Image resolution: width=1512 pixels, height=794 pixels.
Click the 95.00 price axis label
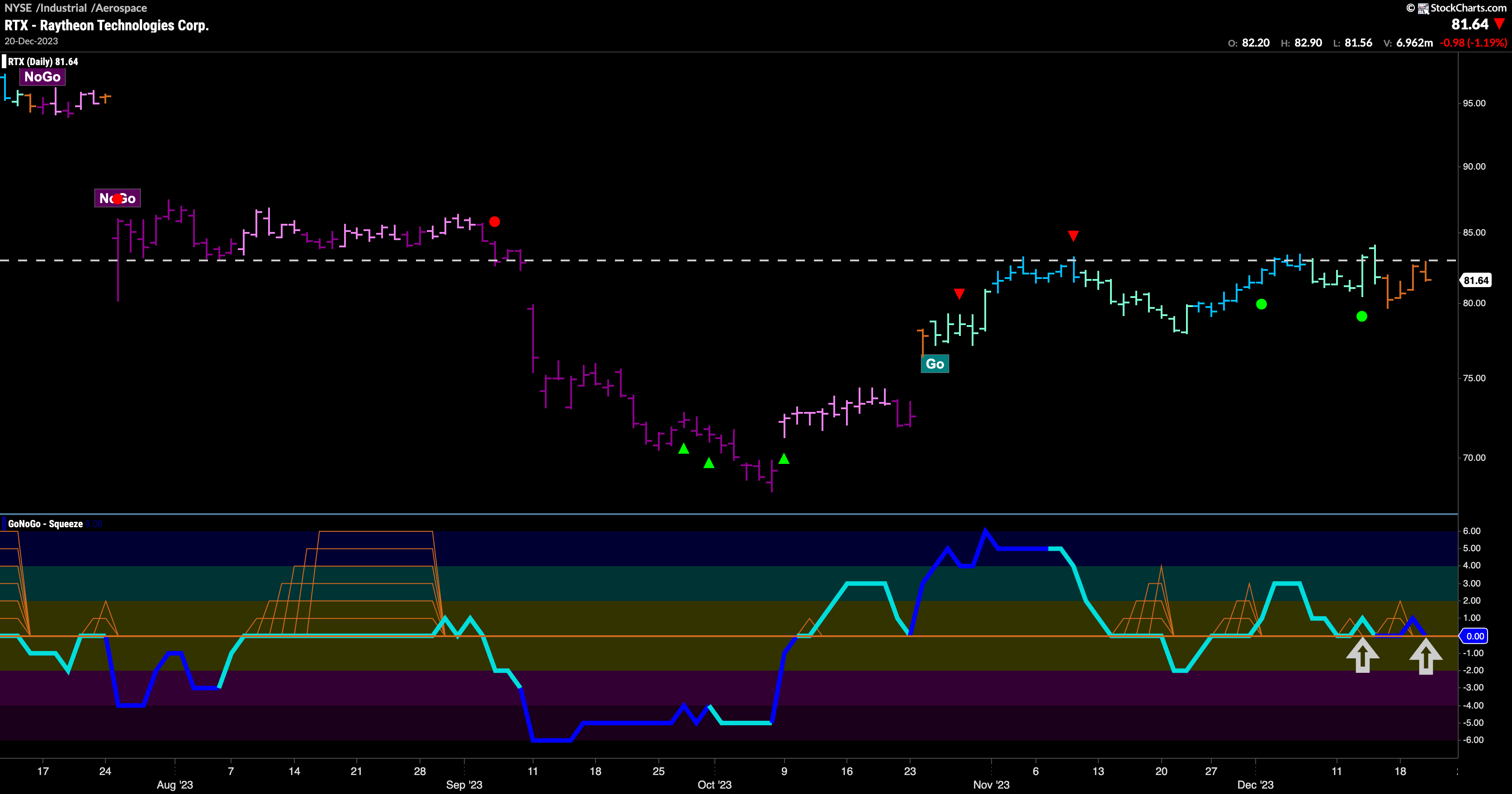(1474, 103)
